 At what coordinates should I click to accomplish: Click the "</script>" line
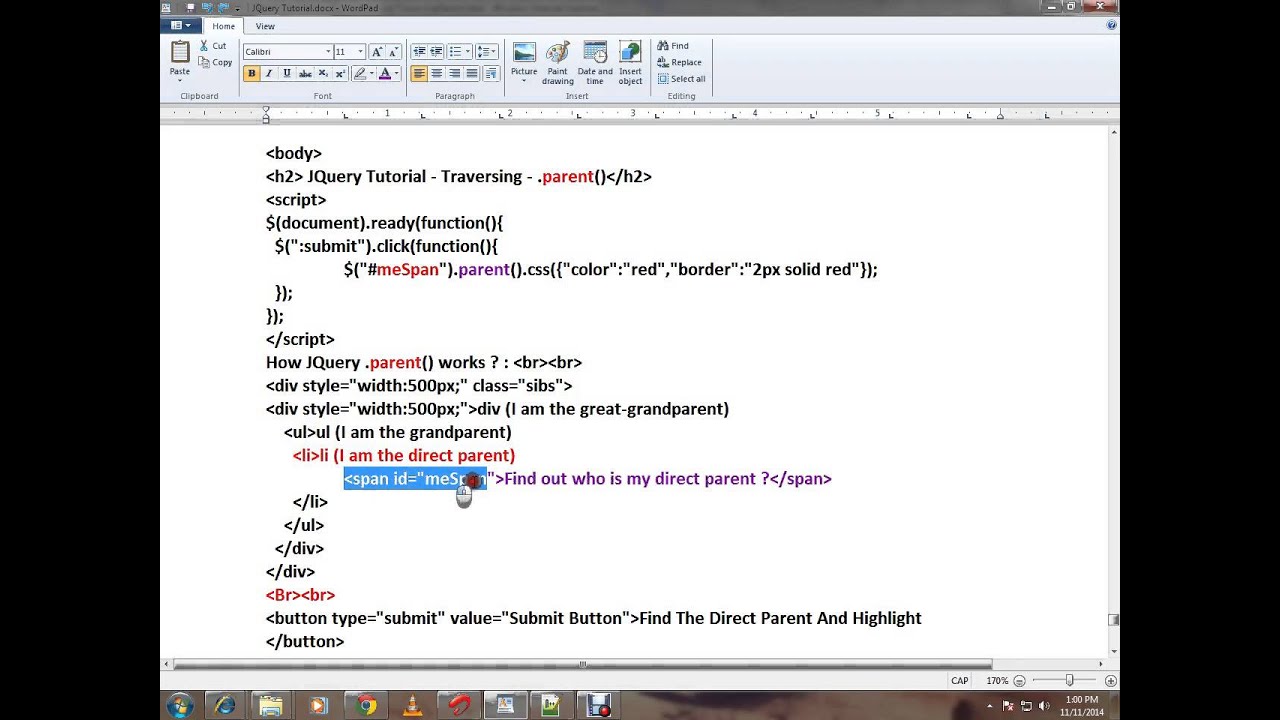pos(300,340)
